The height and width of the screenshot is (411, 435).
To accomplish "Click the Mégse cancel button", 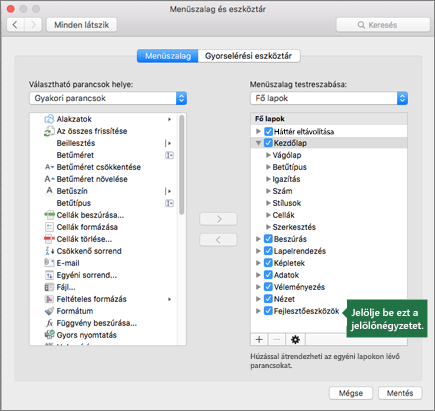I will click(351, 393).
